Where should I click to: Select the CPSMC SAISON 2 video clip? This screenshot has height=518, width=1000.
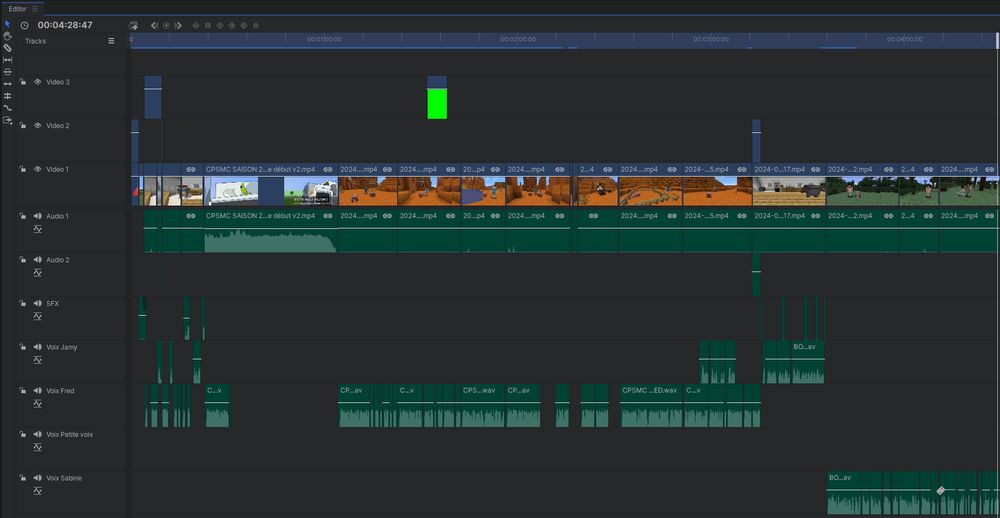(x=270, y=185)
